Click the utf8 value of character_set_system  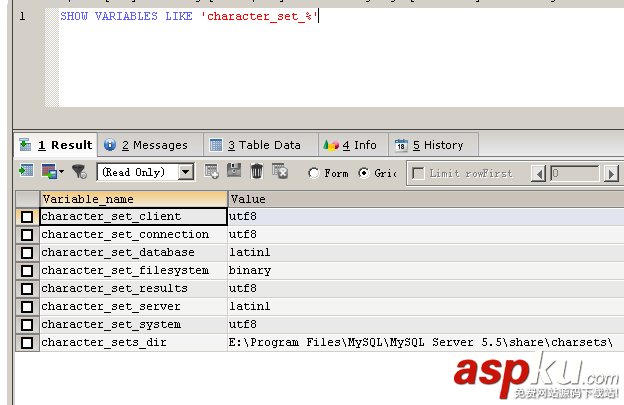click(243, 324)
